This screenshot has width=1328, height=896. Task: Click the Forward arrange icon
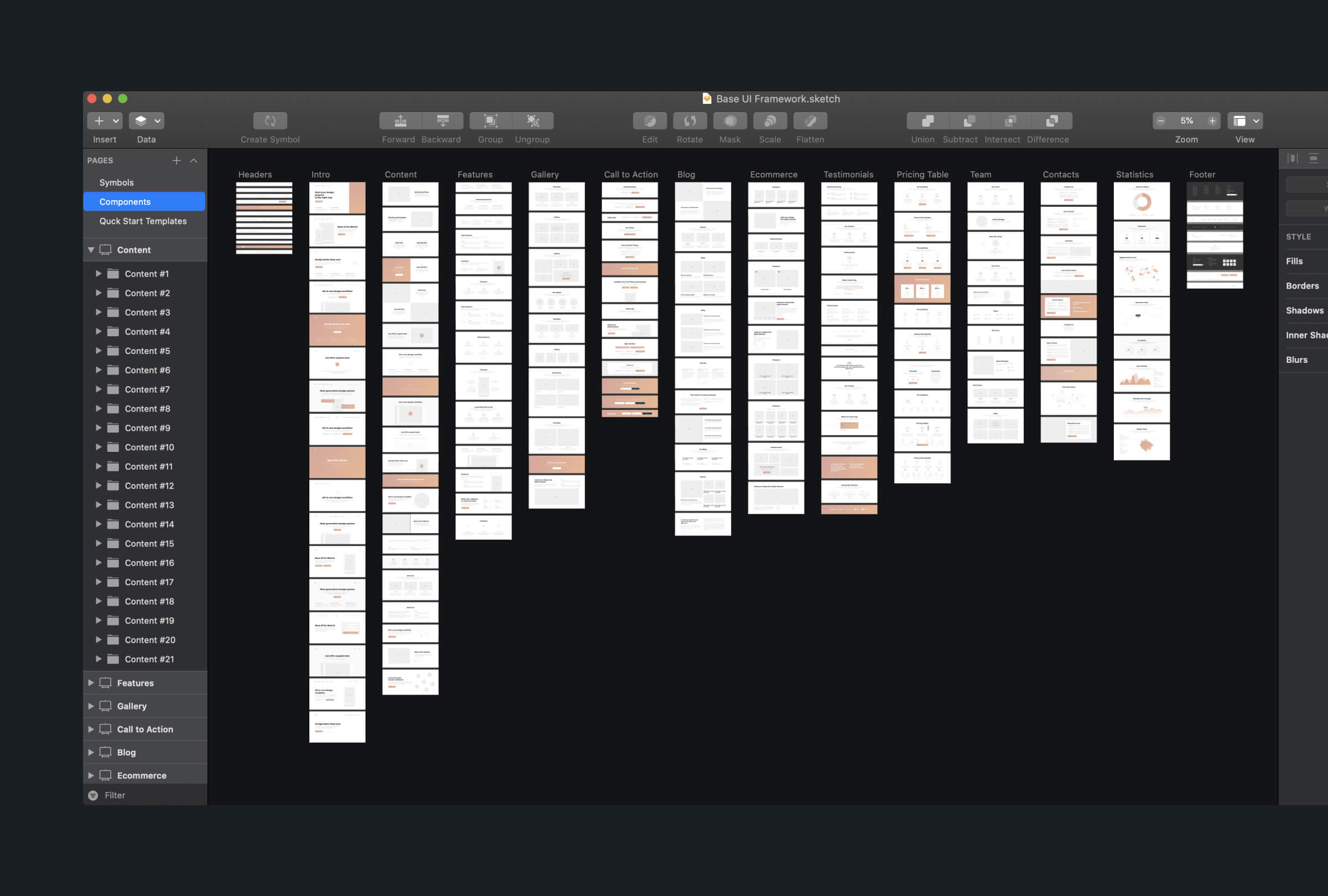(x=400, y=121)
